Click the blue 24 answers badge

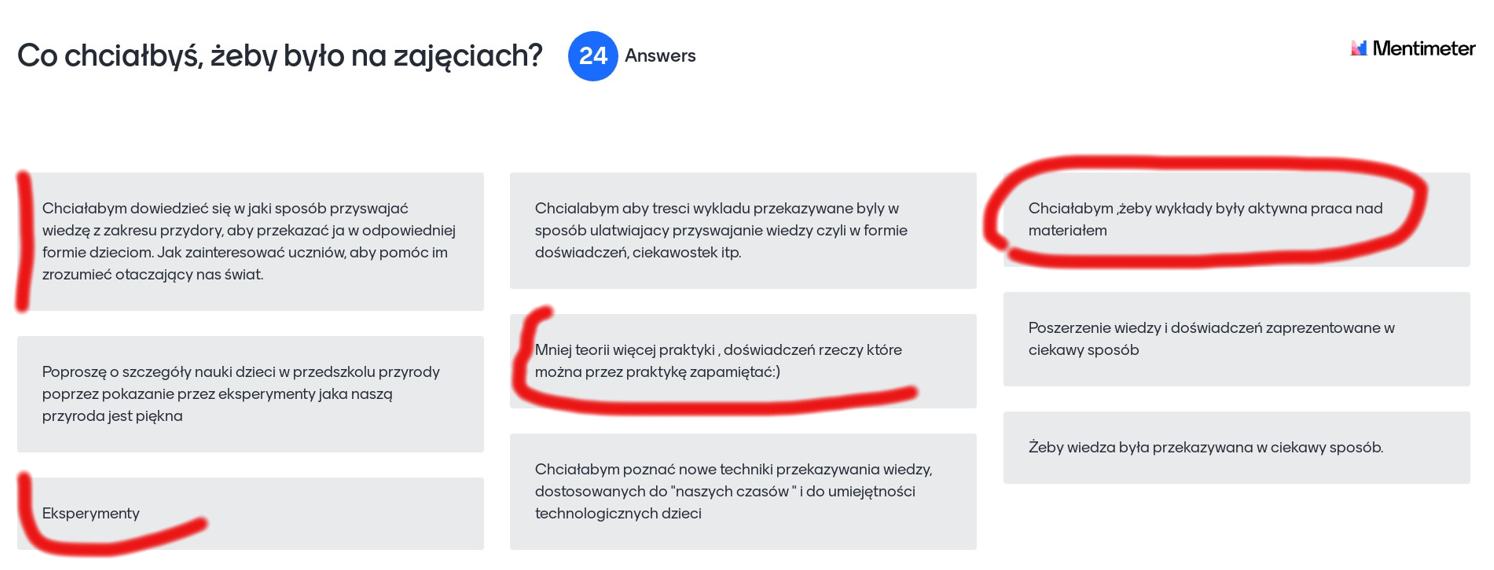tap(593, 56)
